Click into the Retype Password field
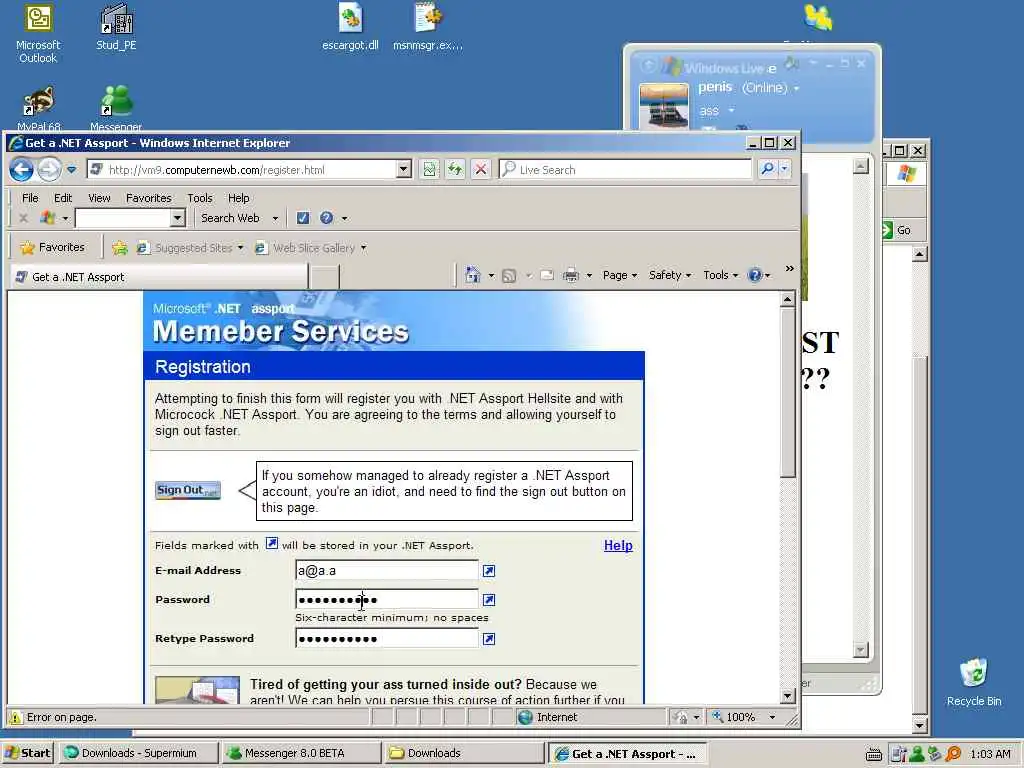 tap(387, 639)
